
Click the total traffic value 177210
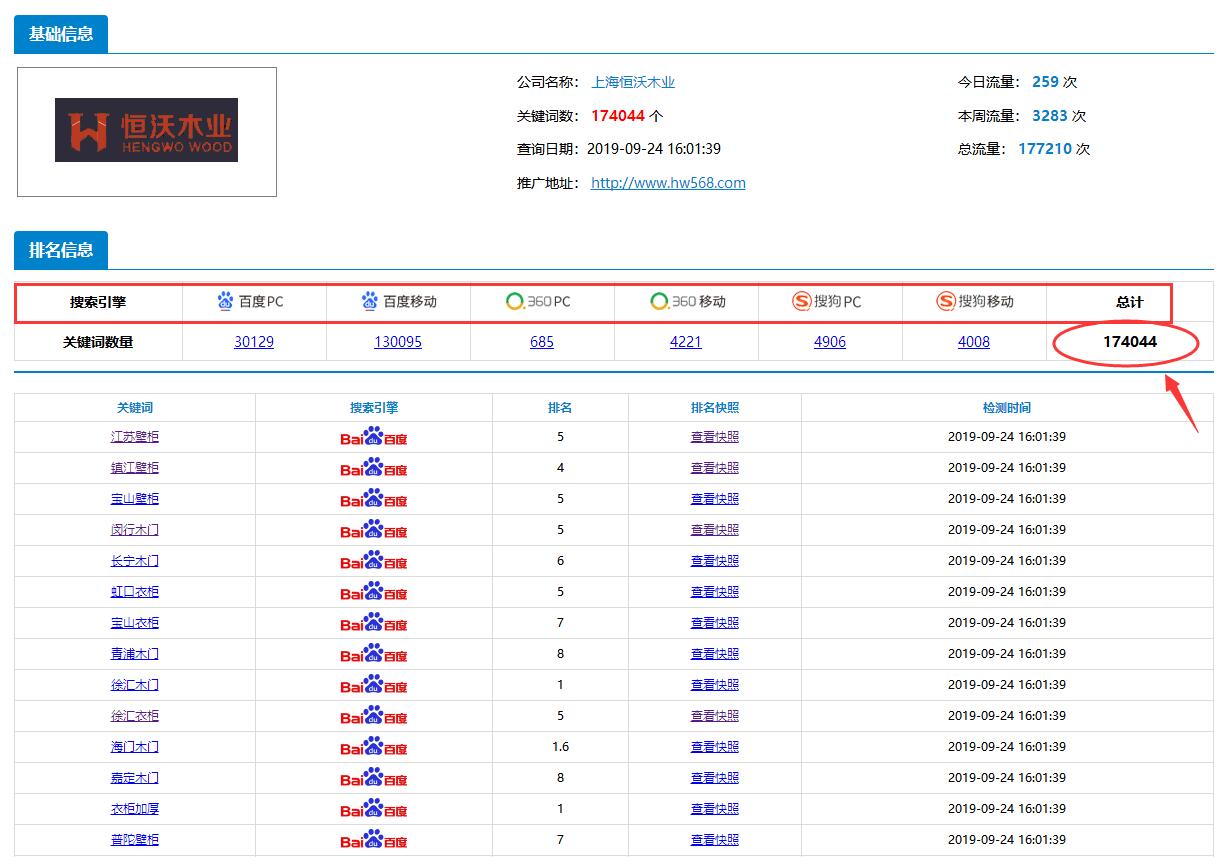1045,149
